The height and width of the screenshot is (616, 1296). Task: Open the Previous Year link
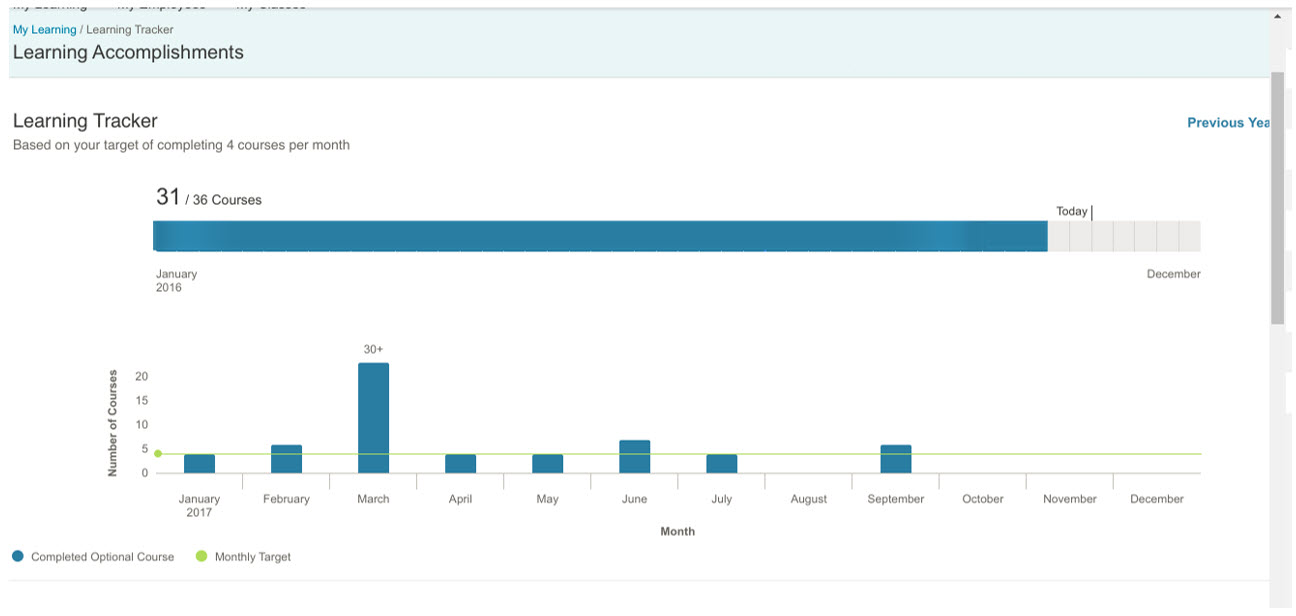[1228, 123]
